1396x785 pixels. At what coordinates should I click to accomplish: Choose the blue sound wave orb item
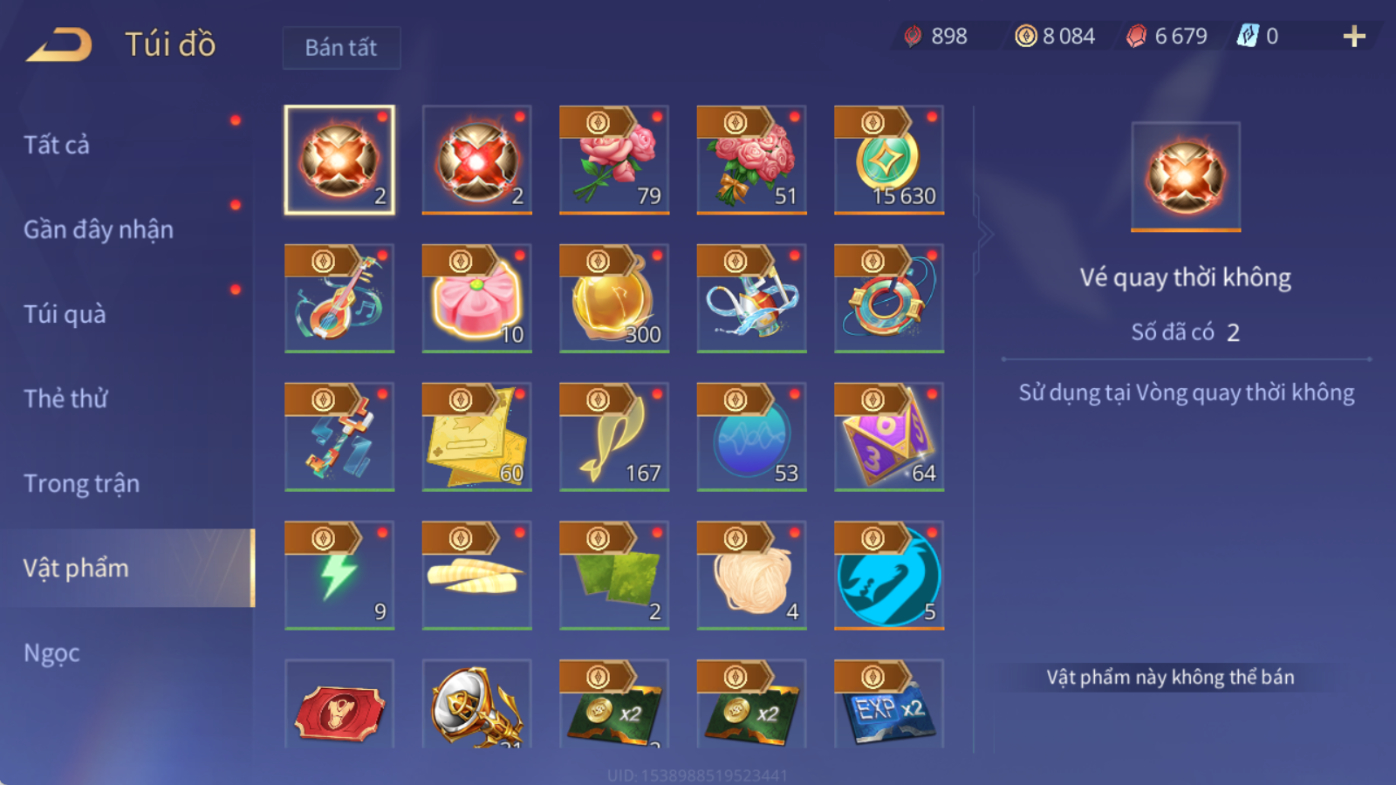point(752,437)
